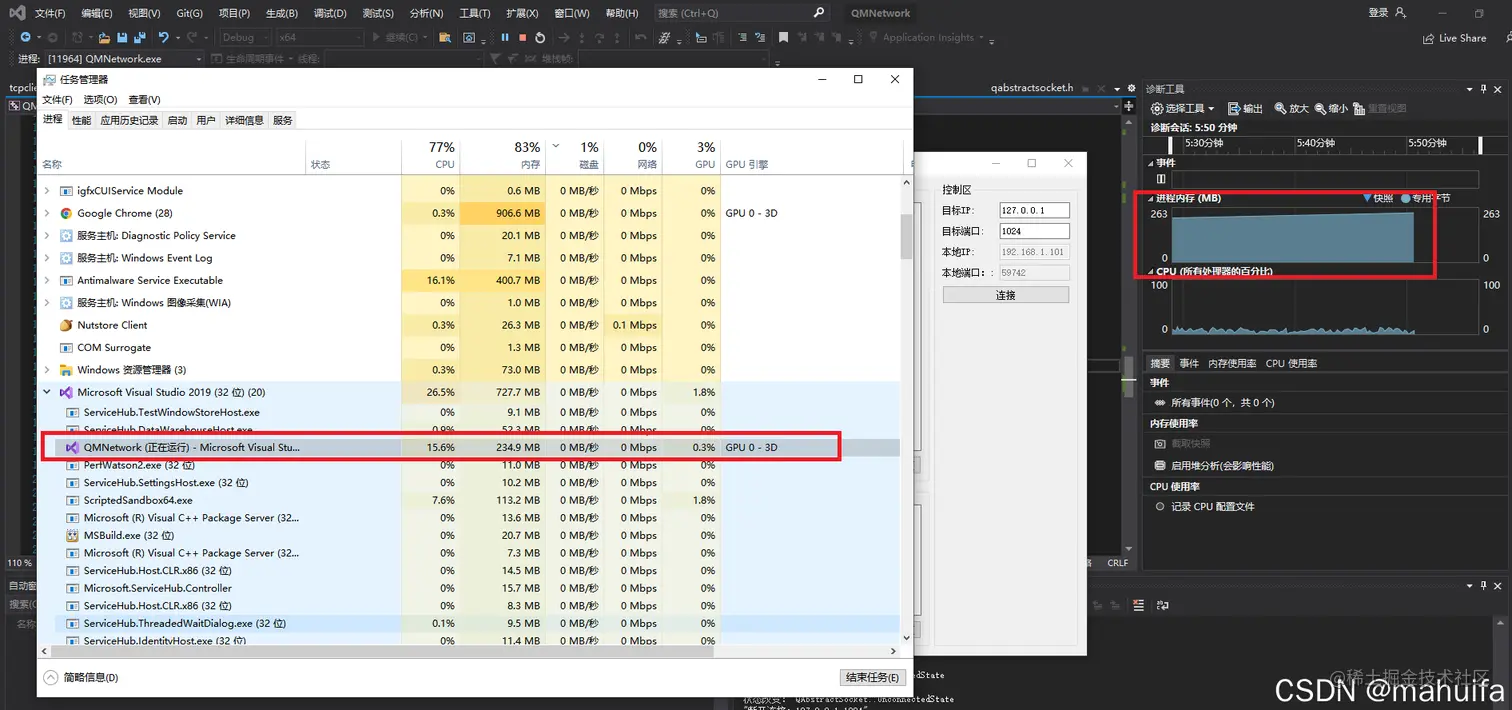Select the ScriptedSandbox64.exe process row
This screenshot has height=710, width=1512.
pos(468,500)
